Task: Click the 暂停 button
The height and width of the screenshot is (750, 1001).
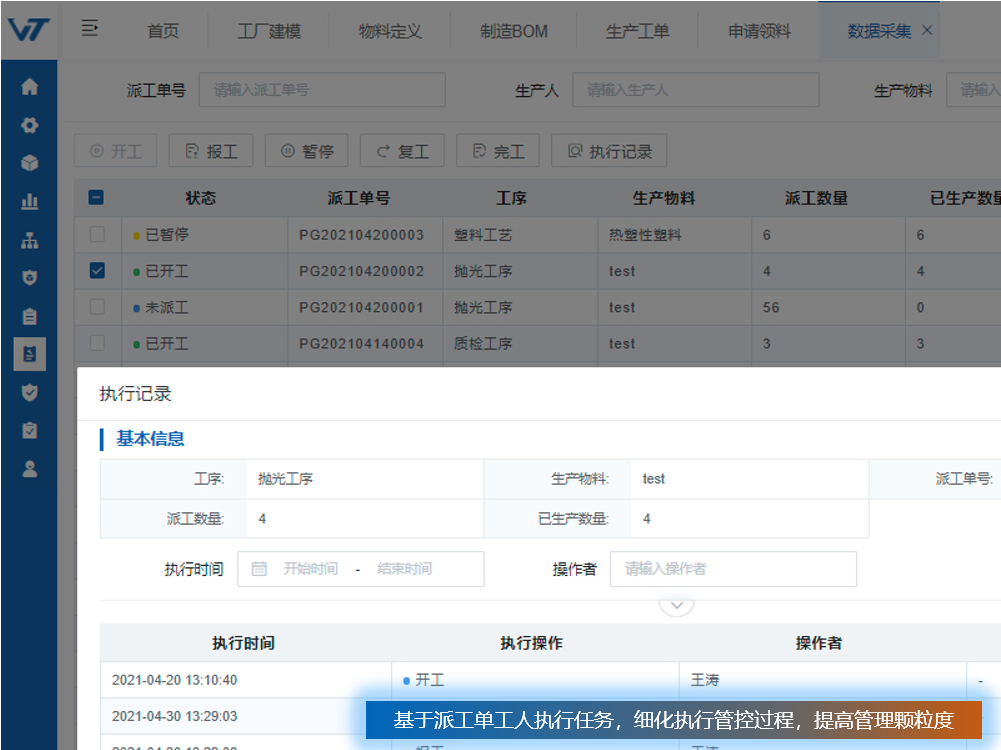Action: coord(307,151)
